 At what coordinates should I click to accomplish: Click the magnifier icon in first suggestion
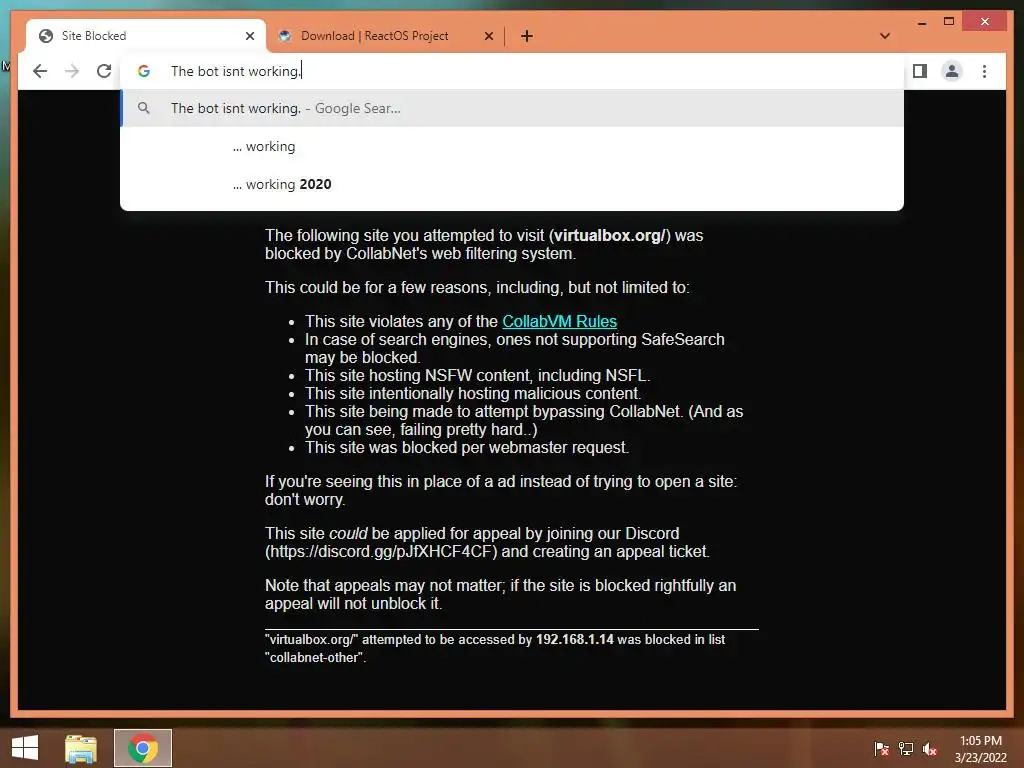(144, 108)
